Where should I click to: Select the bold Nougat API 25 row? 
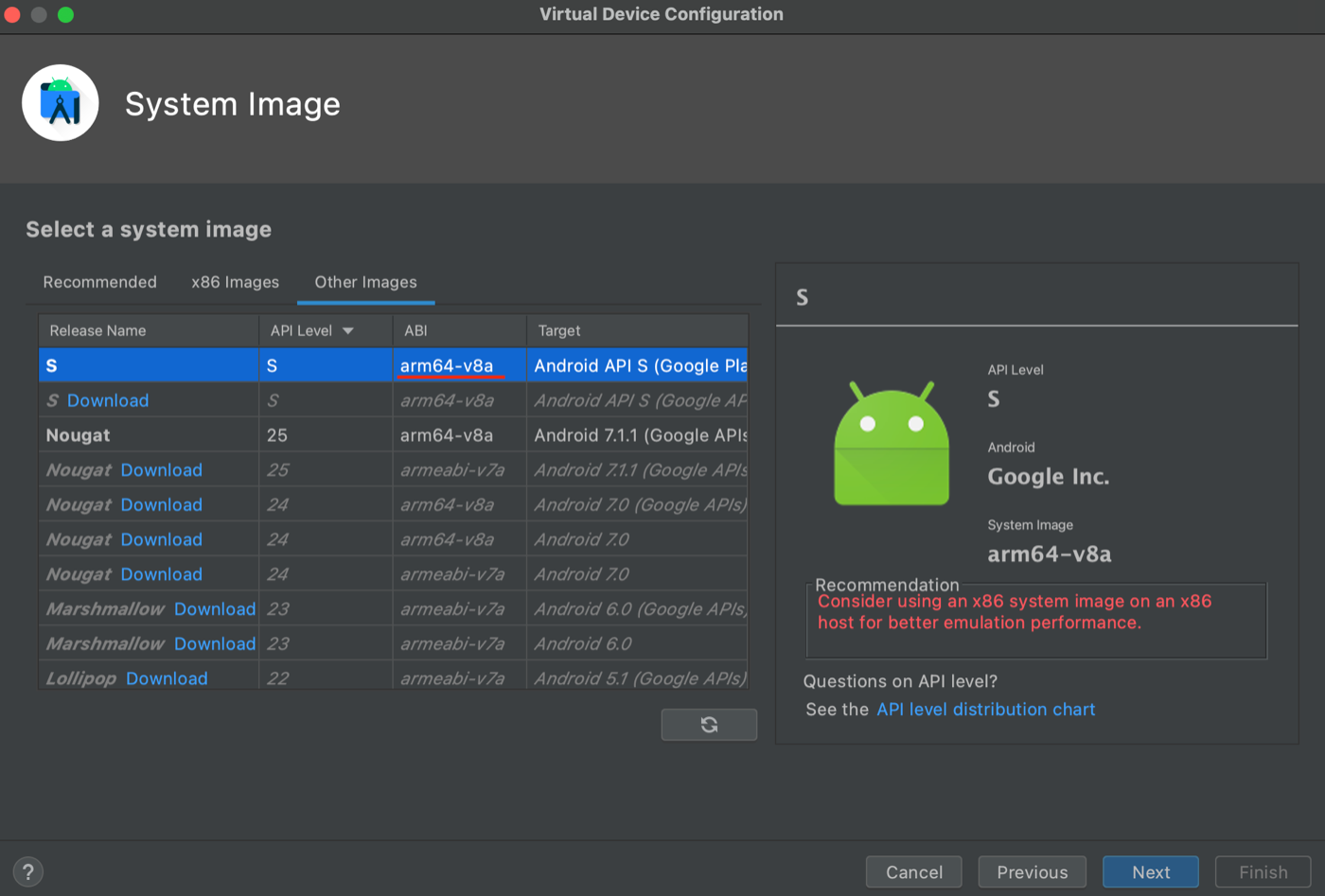click(393, 435)
